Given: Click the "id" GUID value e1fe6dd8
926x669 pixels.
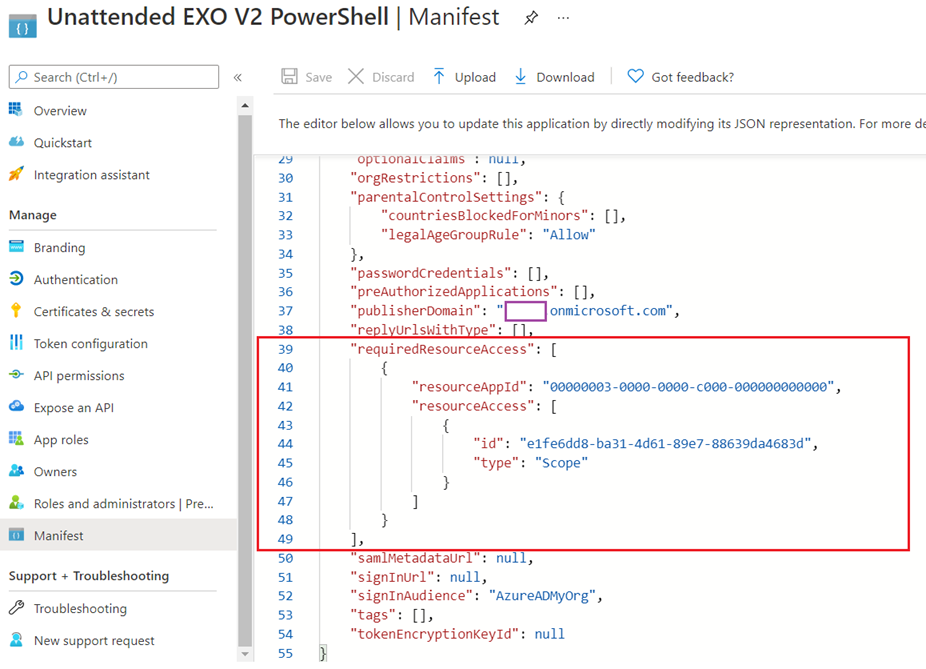Looking at the screenshot, I should pos(665,443).
